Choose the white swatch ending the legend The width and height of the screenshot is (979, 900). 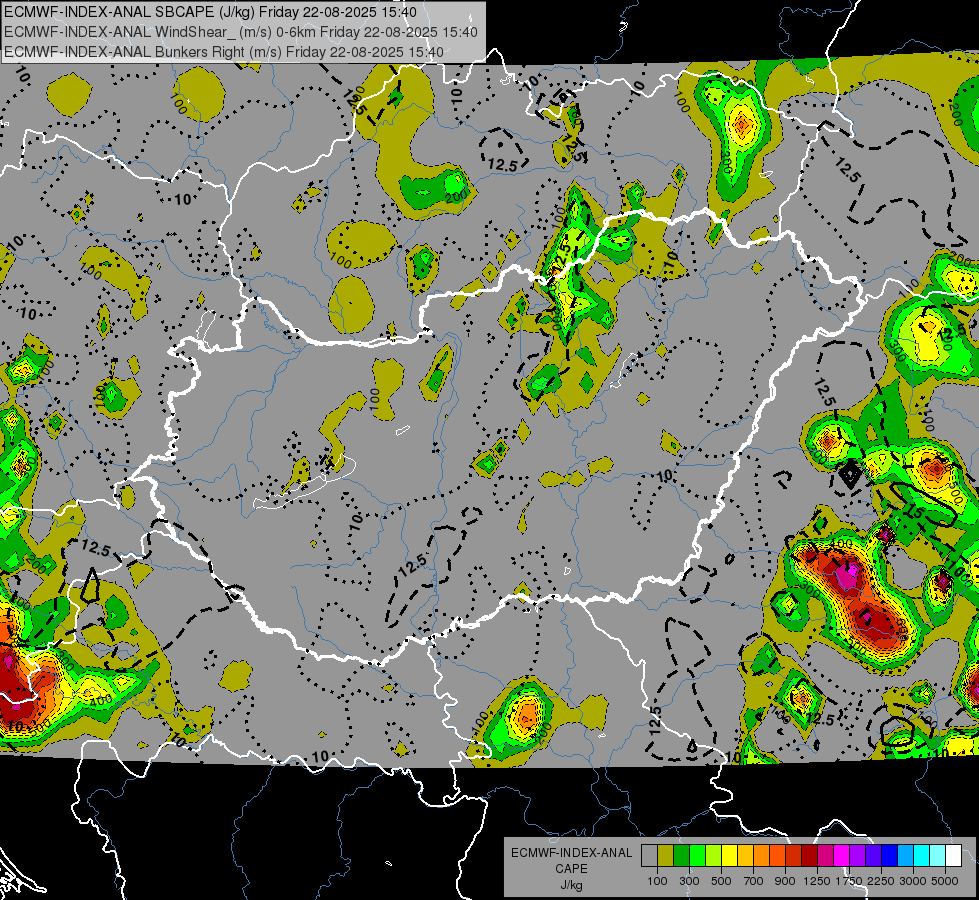(x=954, y=855)
